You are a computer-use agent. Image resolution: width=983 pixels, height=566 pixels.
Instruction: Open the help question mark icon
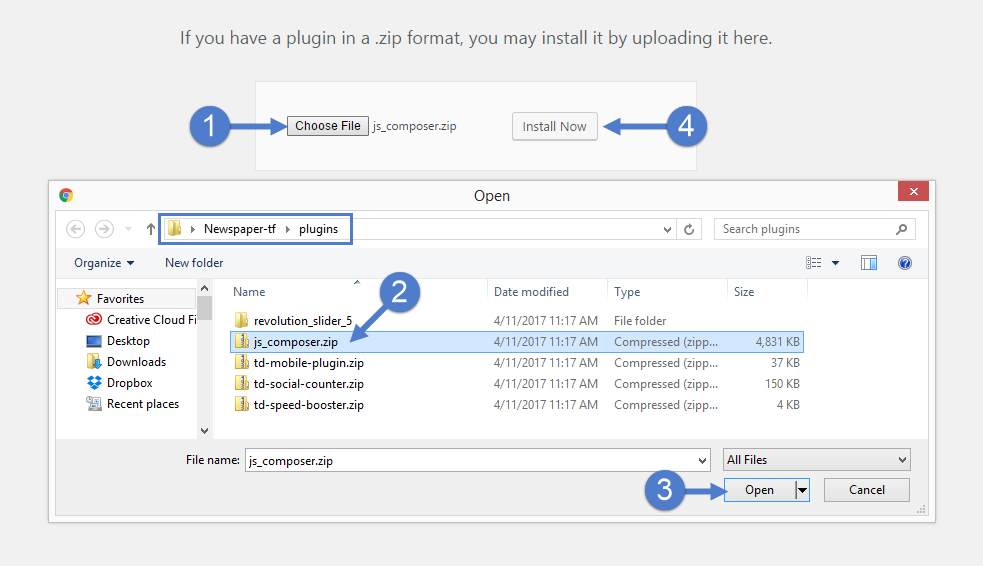905,263
